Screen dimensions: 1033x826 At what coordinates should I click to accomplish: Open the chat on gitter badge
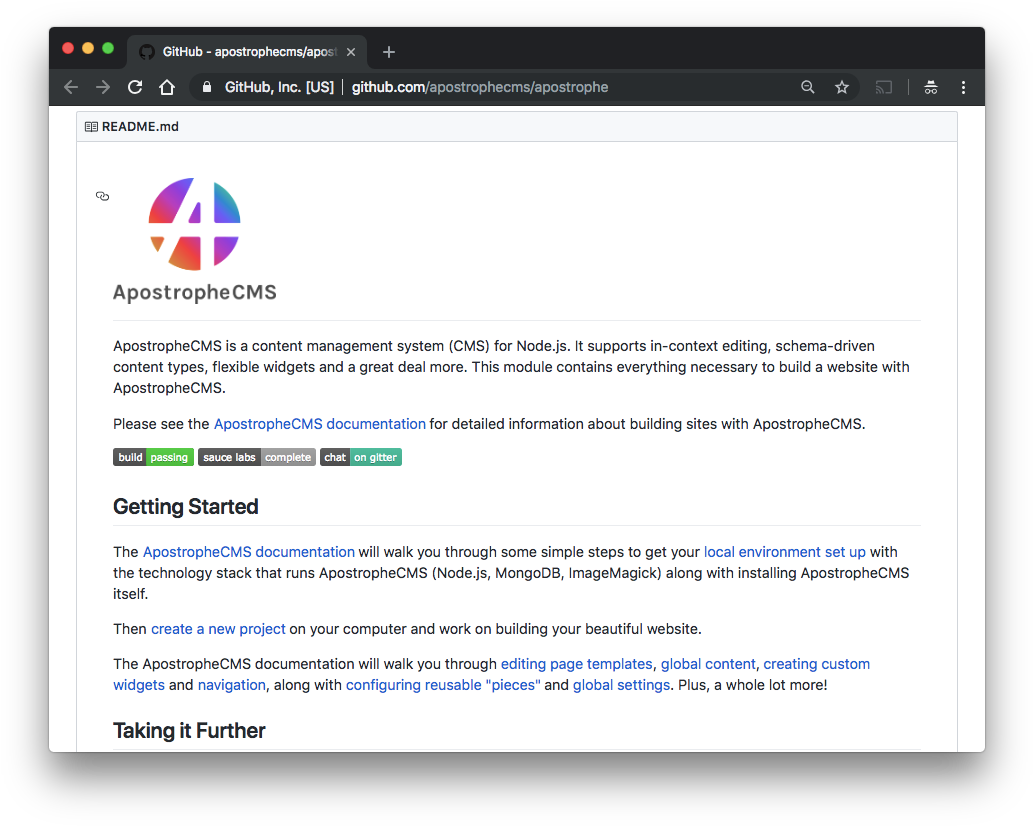coord(361,457)
